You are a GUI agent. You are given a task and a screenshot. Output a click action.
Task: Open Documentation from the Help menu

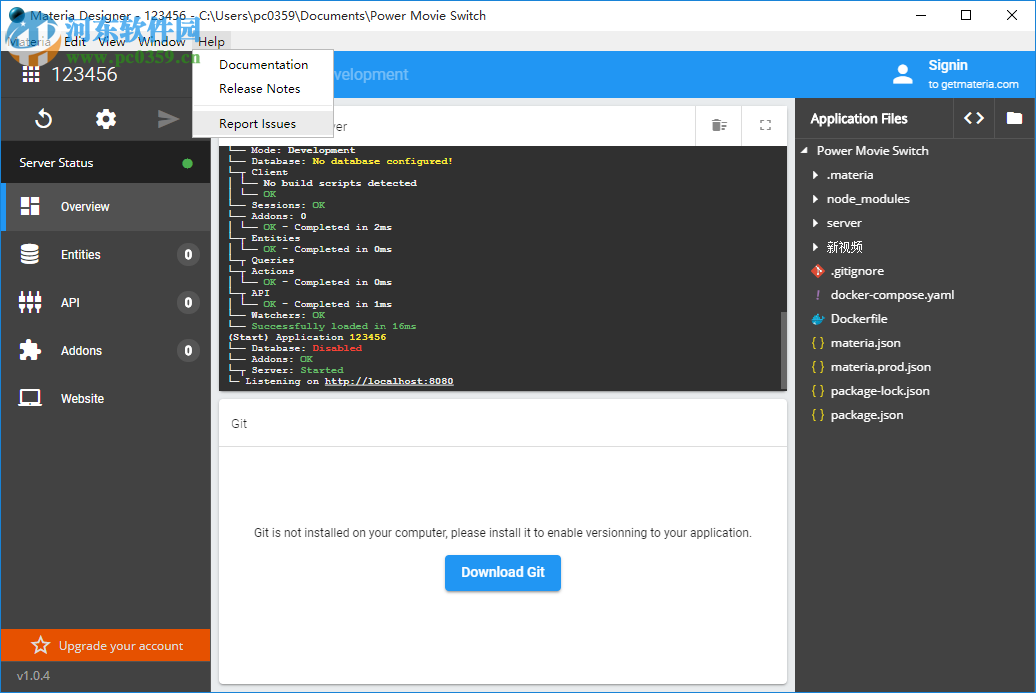[263, 65]
